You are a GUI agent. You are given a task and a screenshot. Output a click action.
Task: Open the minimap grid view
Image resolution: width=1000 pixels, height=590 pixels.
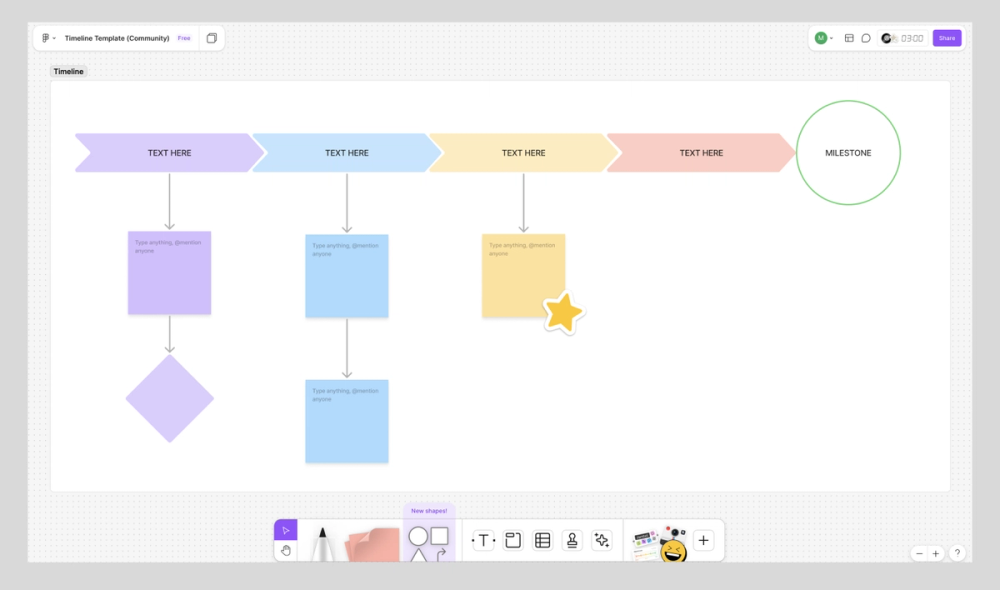(849, 38)
